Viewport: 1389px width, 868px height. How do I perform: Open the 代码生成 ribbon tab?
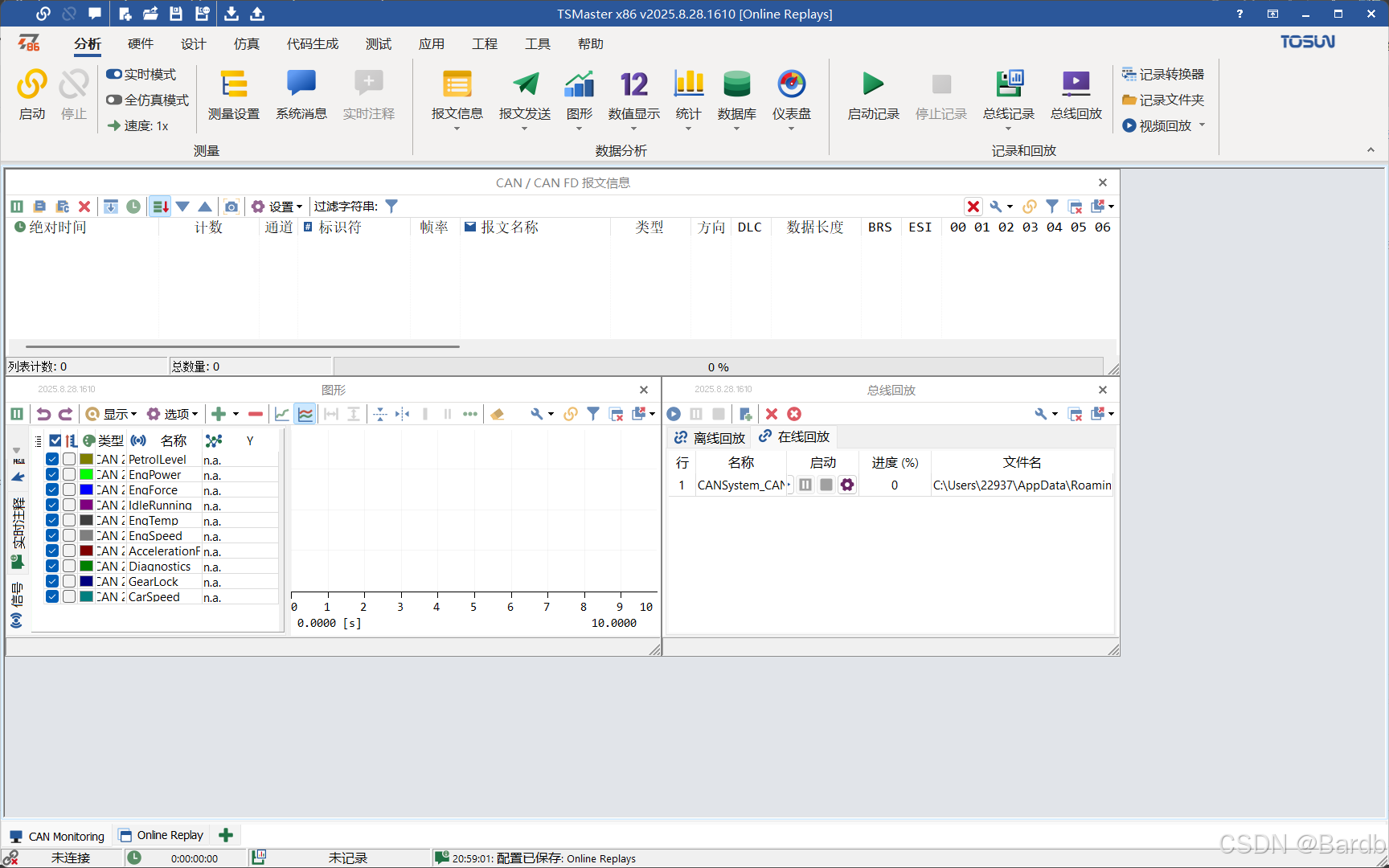click(313, 43)
